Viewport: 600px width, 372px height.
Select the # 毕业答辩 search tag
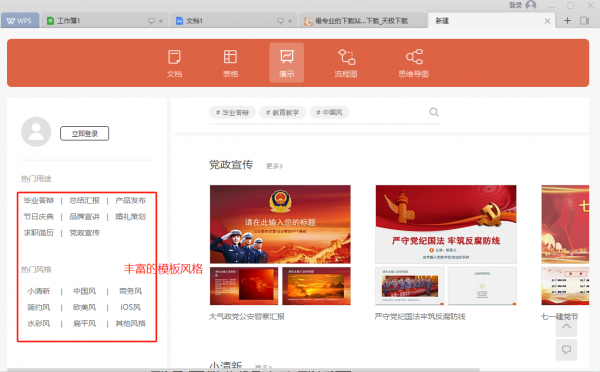(x=232, y=113)
